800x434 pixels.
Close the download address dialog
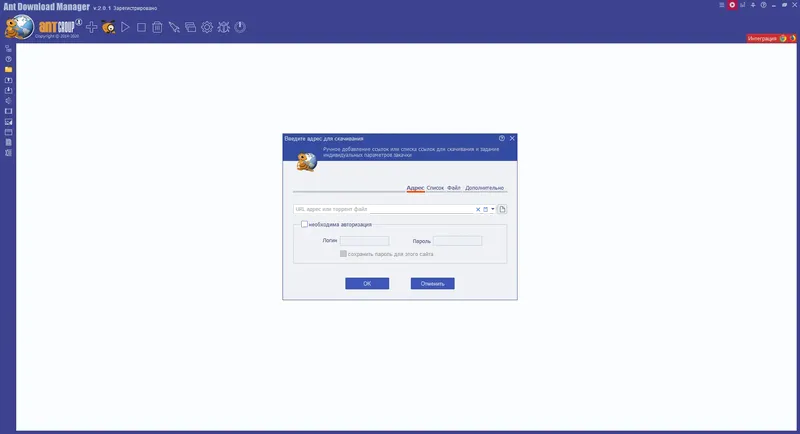(x=512, y=138)
